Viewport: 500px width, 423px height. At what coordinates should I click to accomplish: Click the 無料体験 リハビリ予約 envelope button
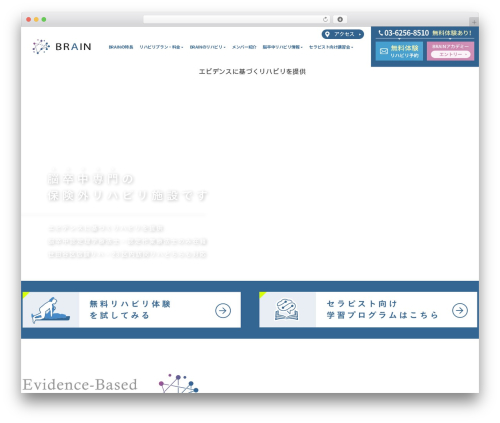pyautogui.click(x=399, y=51)
